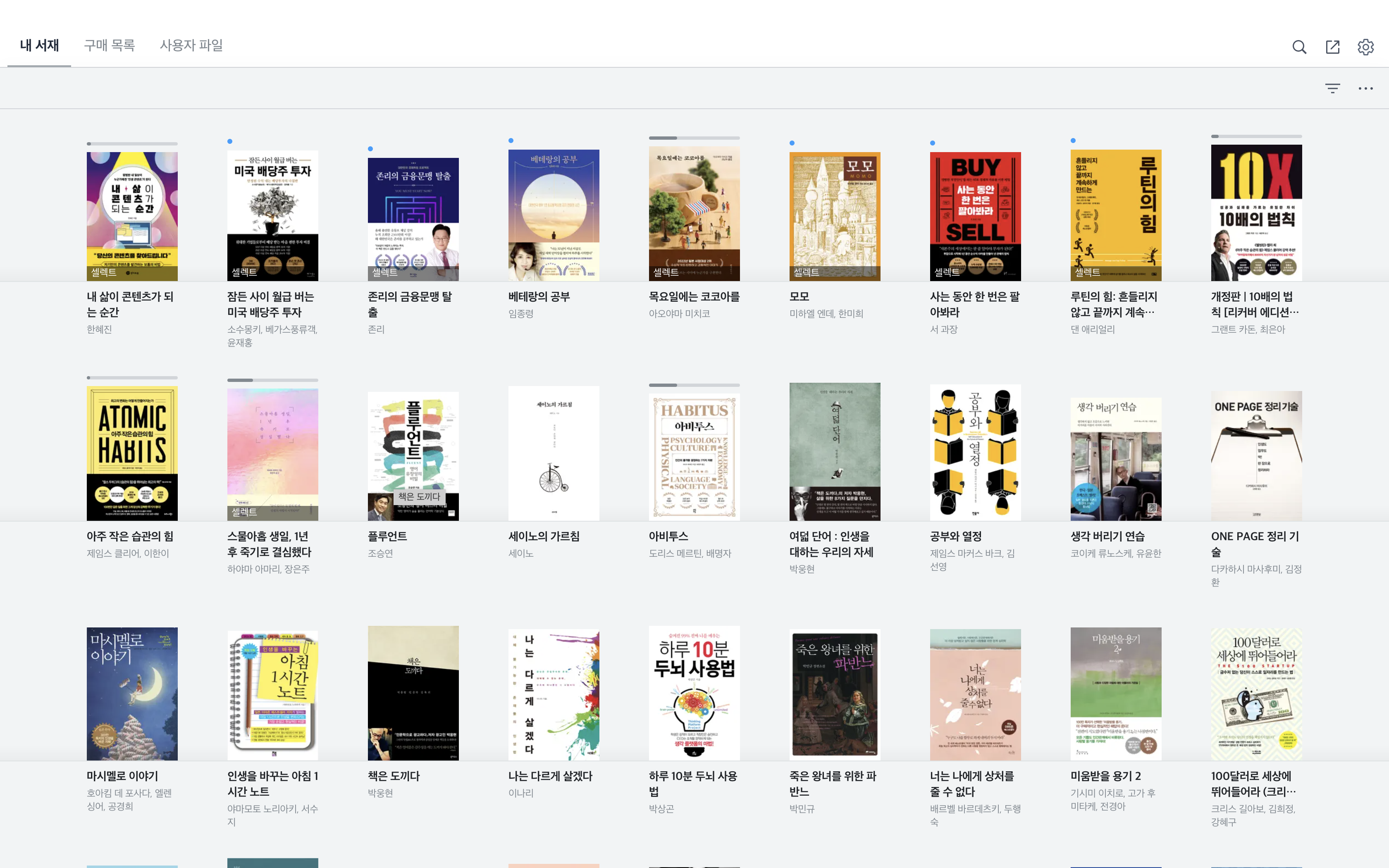Image resolution: width=1389 pixels, height=868 pixels.
Task: Open the 죽은 왕녀를 위한 파반느 book cover
Action: point(835,695)
